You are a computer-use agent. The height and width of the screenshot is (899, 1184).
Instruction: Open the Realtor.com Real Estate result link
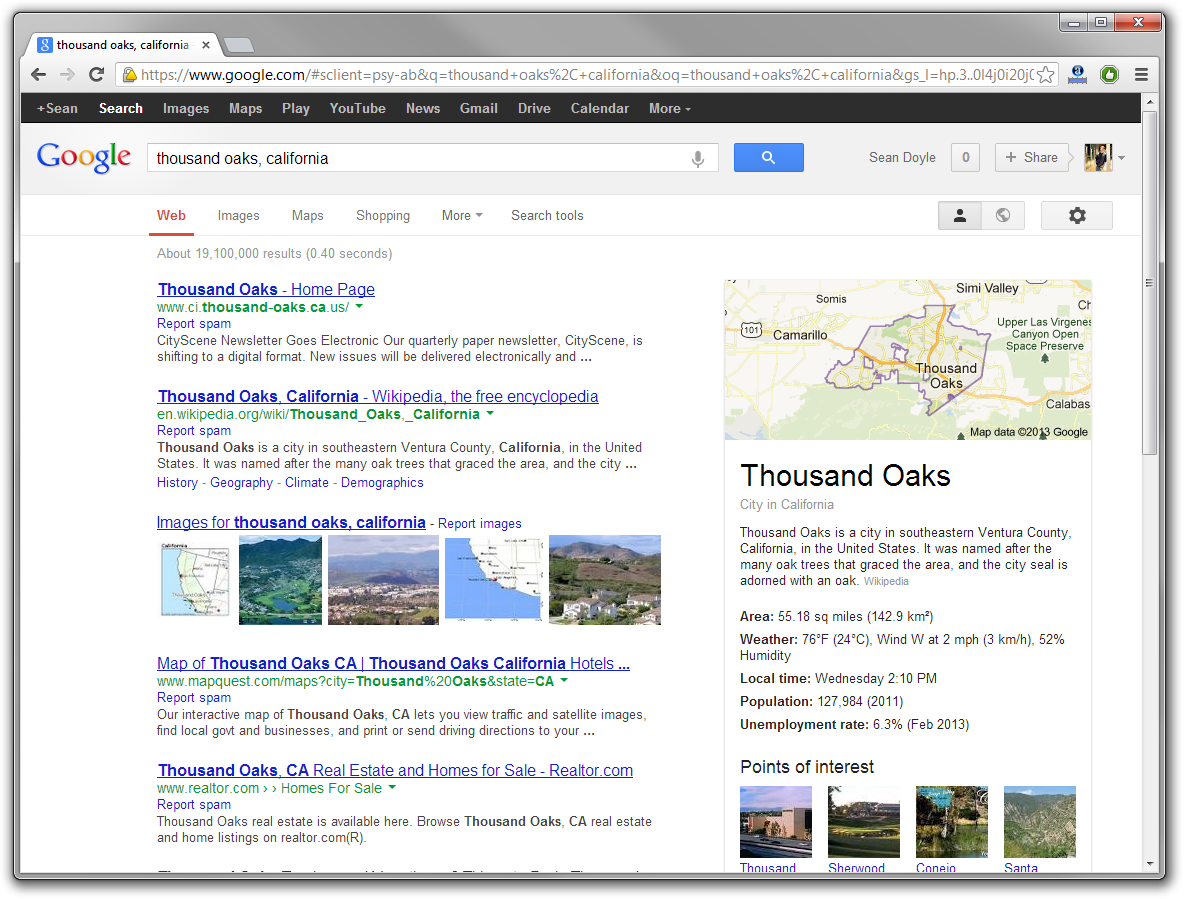395,771
